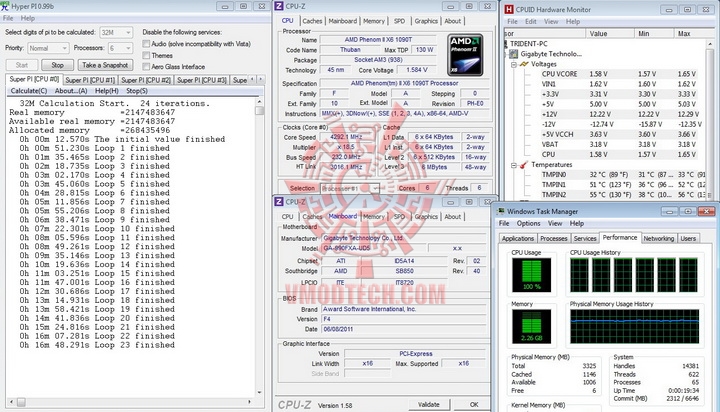Click the CPU-Z icon in the top CPU-Z window
This screenshot has height=412, width=720.
point(279,6)
